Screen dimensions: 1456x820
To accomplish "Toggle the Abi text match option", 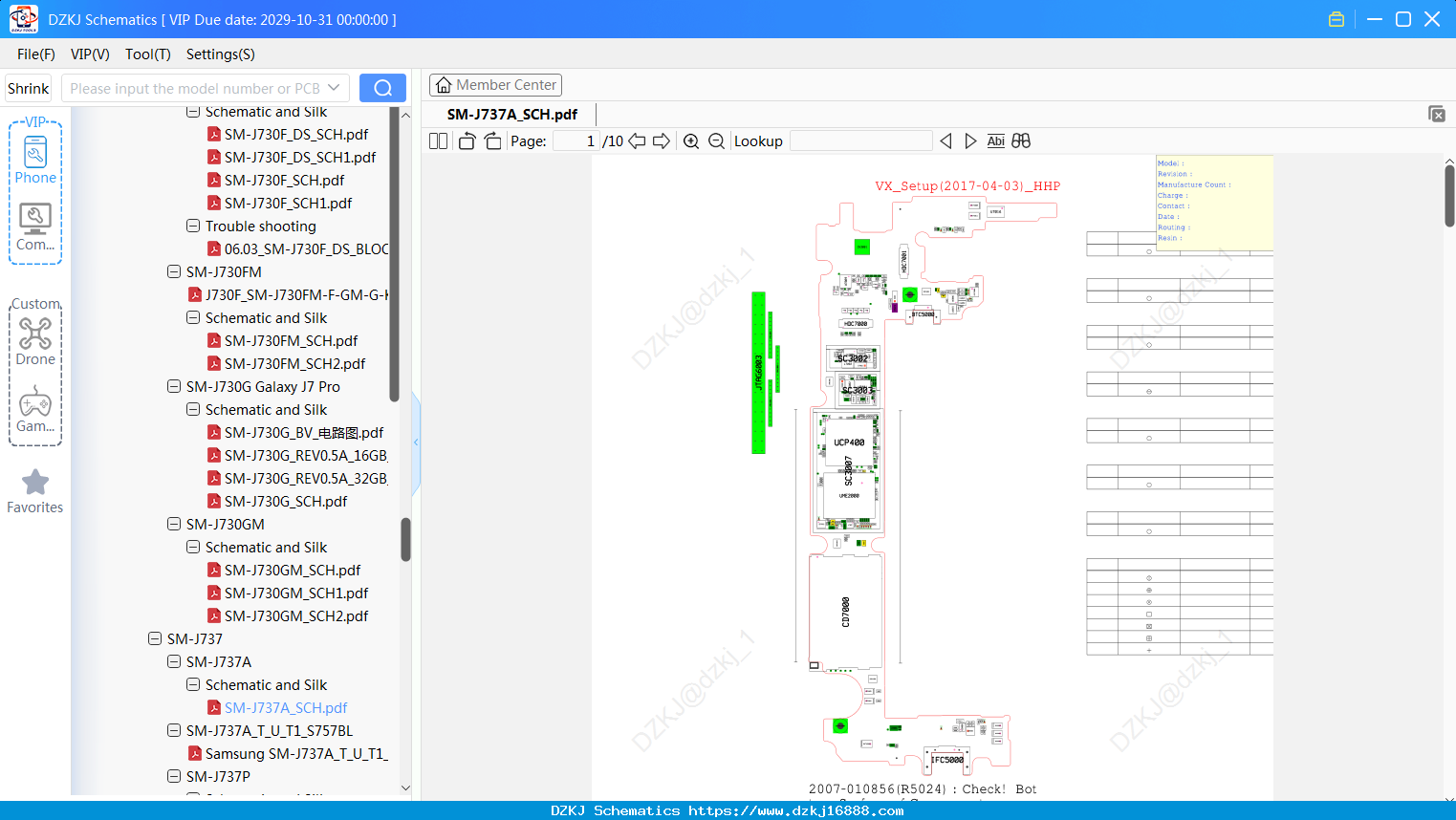I will 996,141.
